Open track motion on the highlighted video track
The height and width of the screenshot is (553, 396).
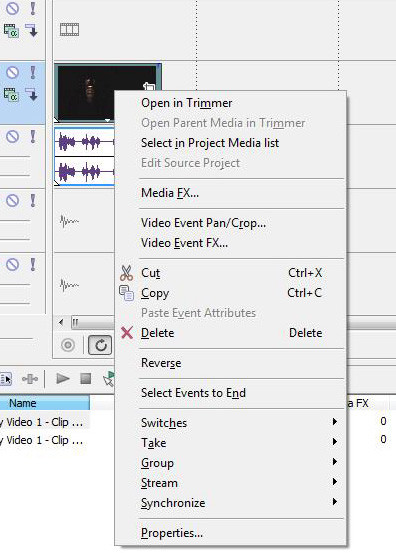coord(11,95)
